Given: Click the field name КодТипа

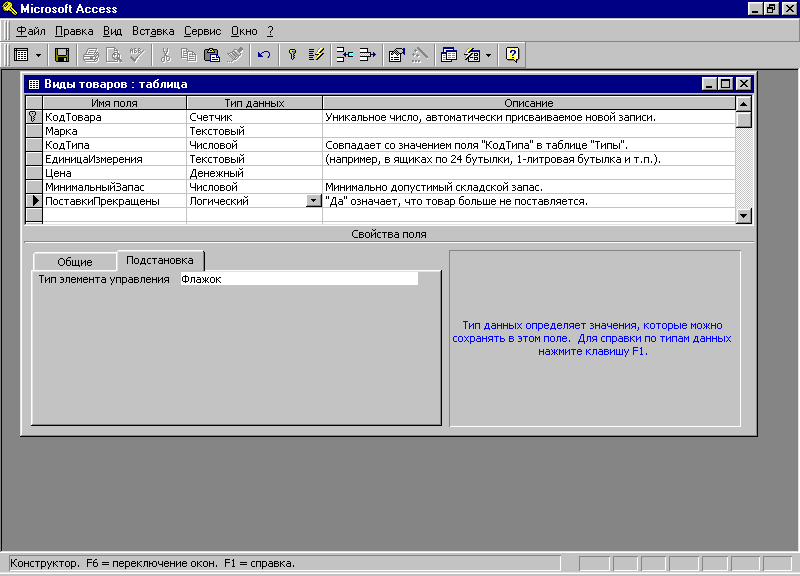Looking at the screenshot, I should coord(115,145).
